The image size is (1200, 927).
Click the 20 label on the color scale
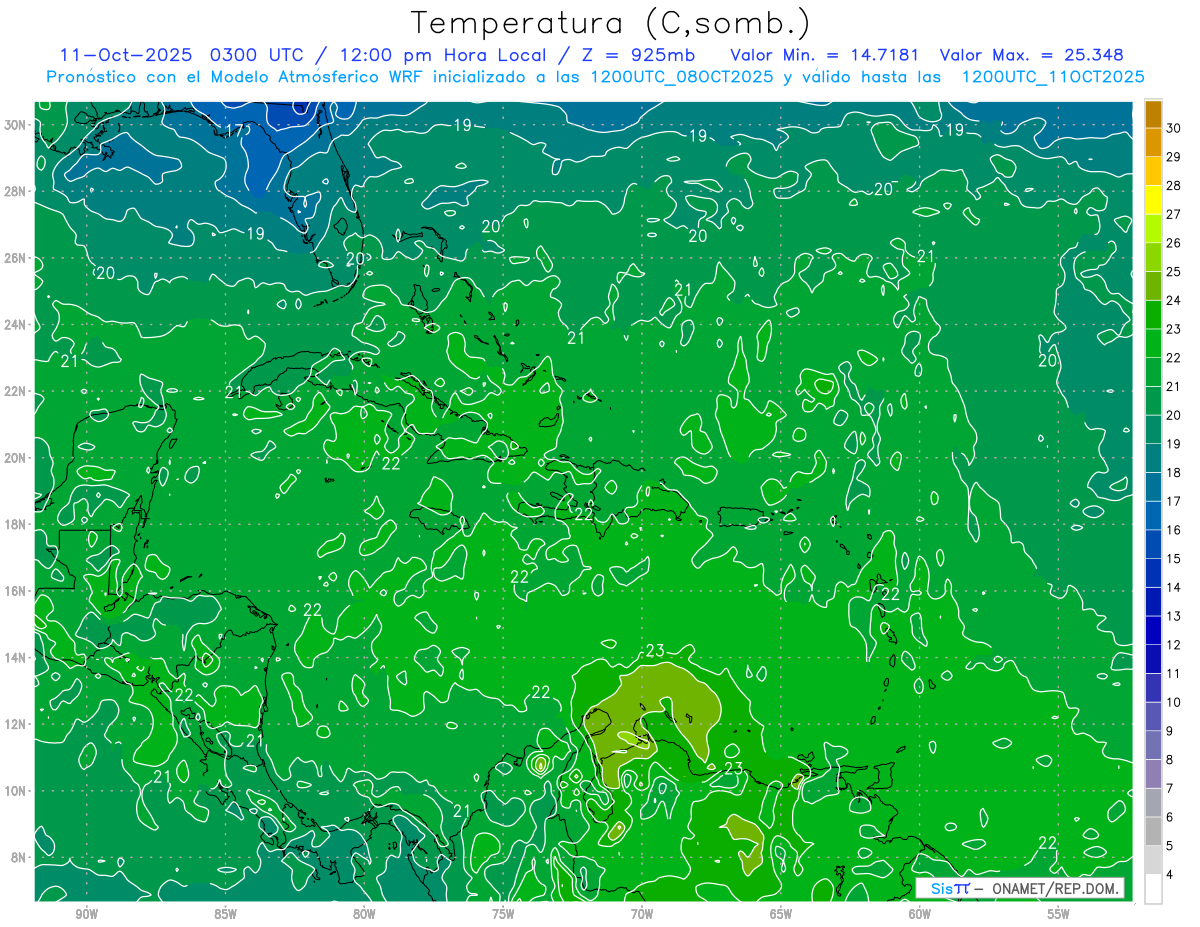click(x=1174, y=415)
